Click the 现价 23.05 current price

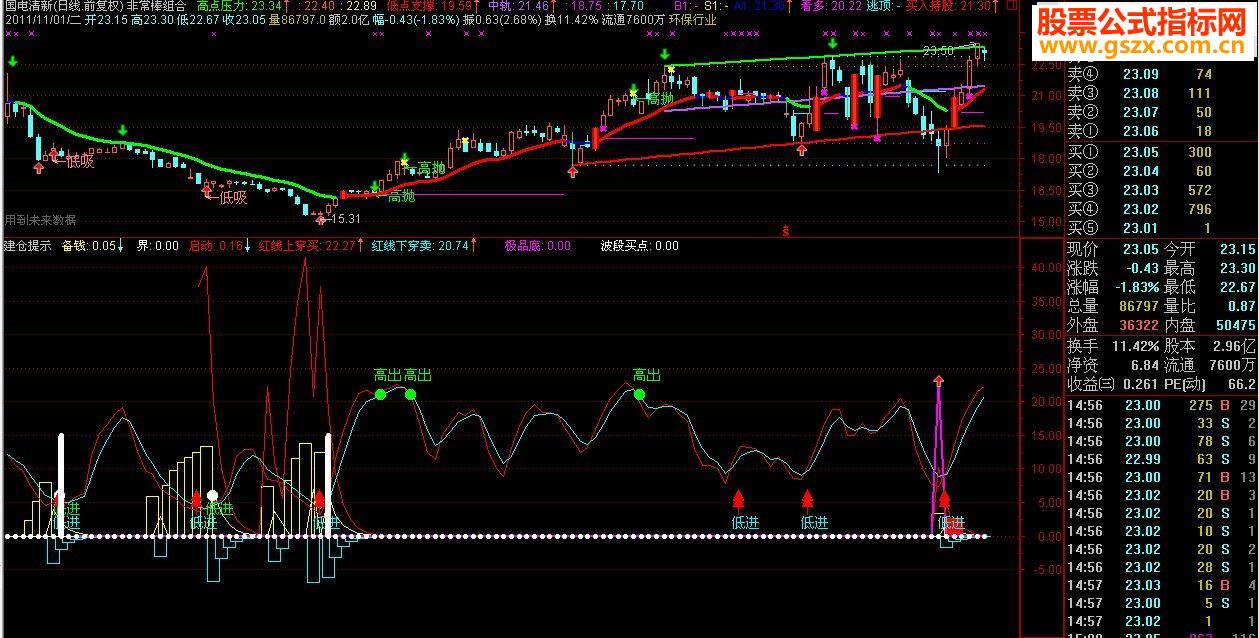click(1142, 249)
